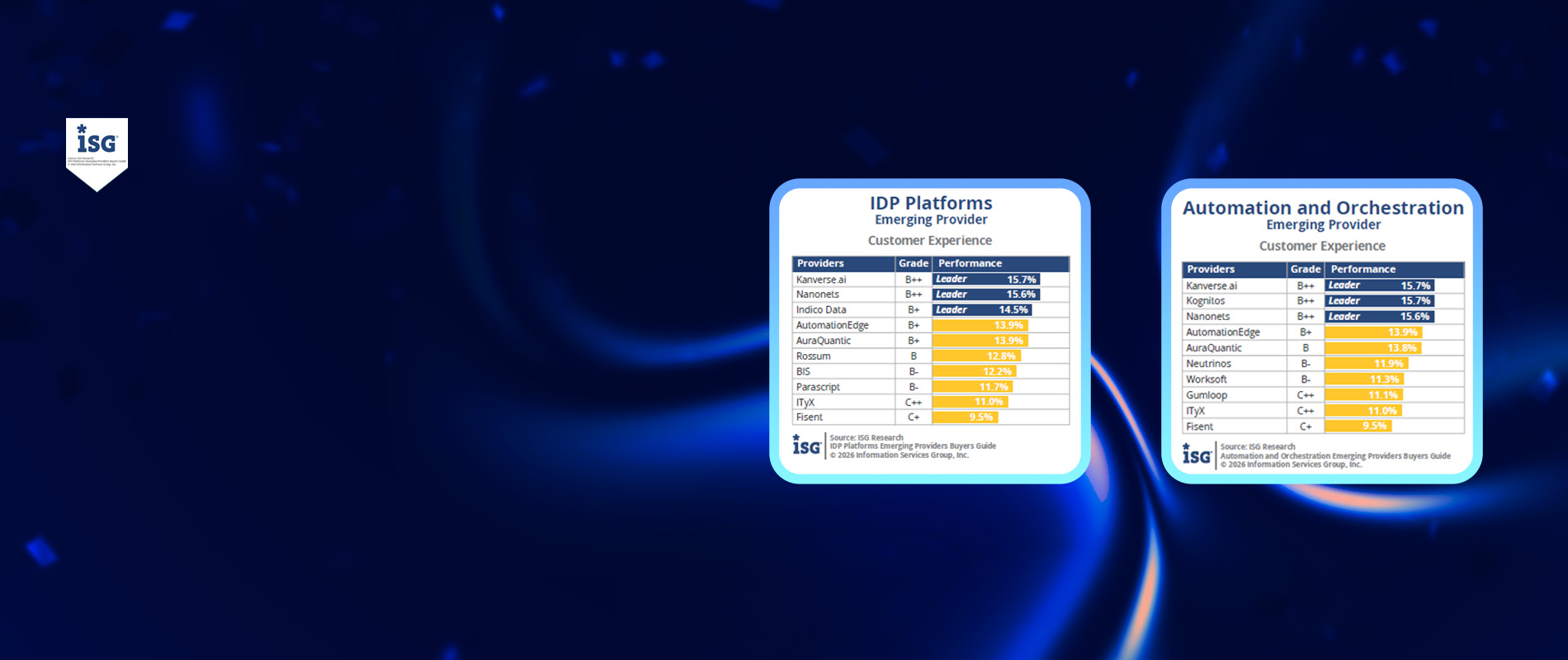Click the "13.8%" value in the Automation and Orchestration table
Screen dimensions: 1568x660
(1402, 348)
